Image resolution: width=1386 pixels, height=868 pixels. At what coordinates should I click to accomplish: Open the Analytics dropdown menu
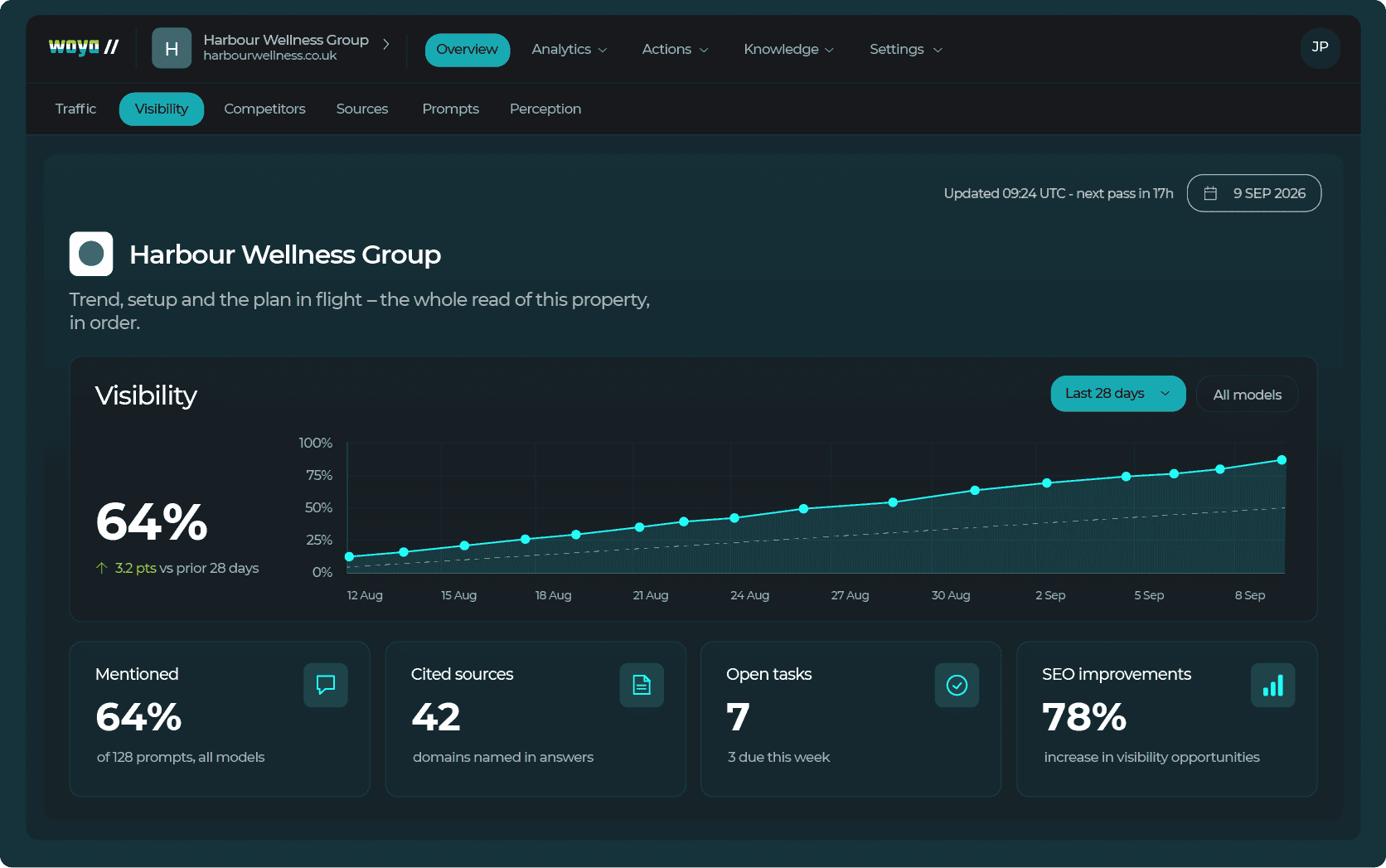[569, 49]
